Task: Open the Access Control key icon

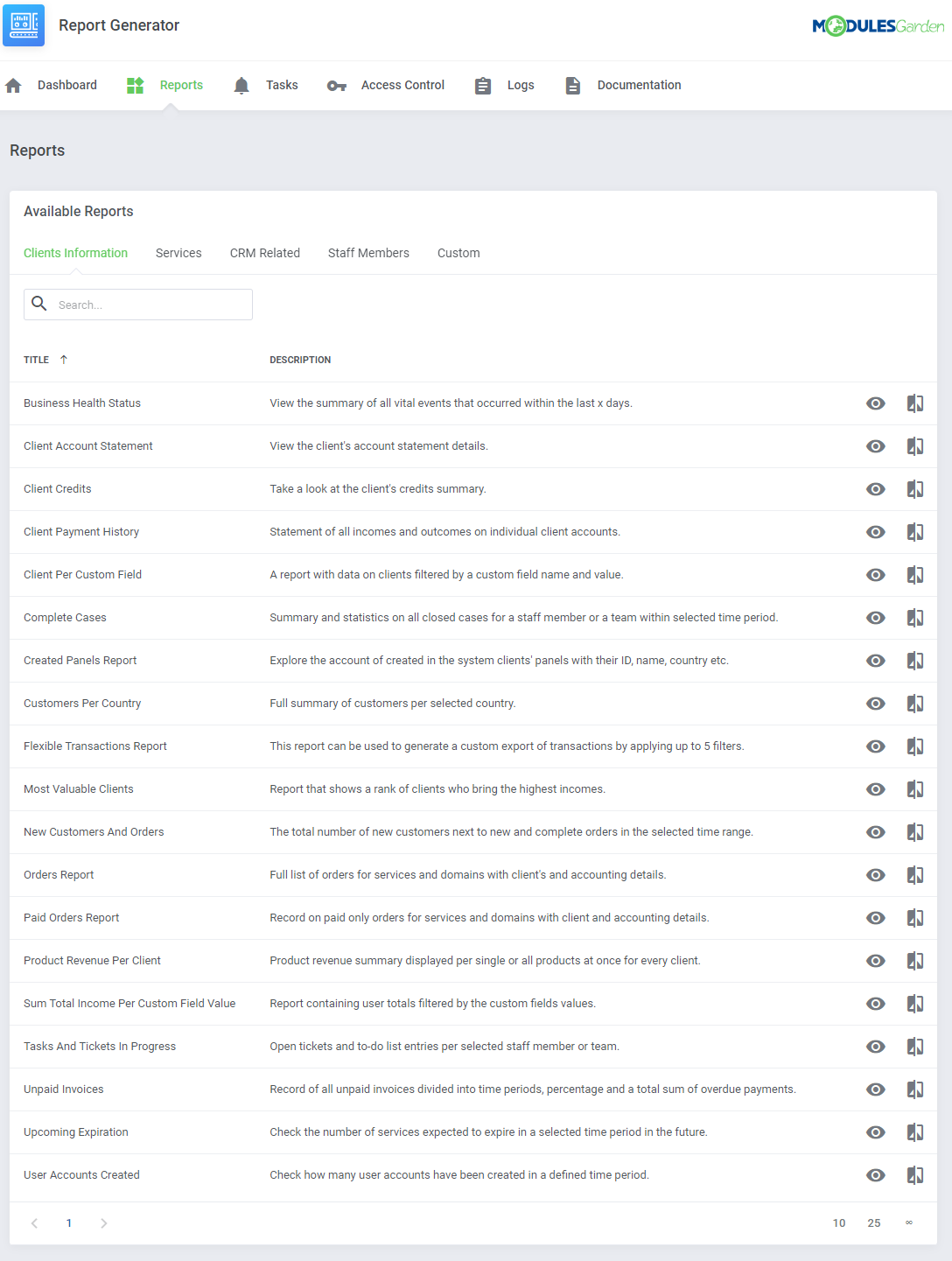Action: (337, 86)
